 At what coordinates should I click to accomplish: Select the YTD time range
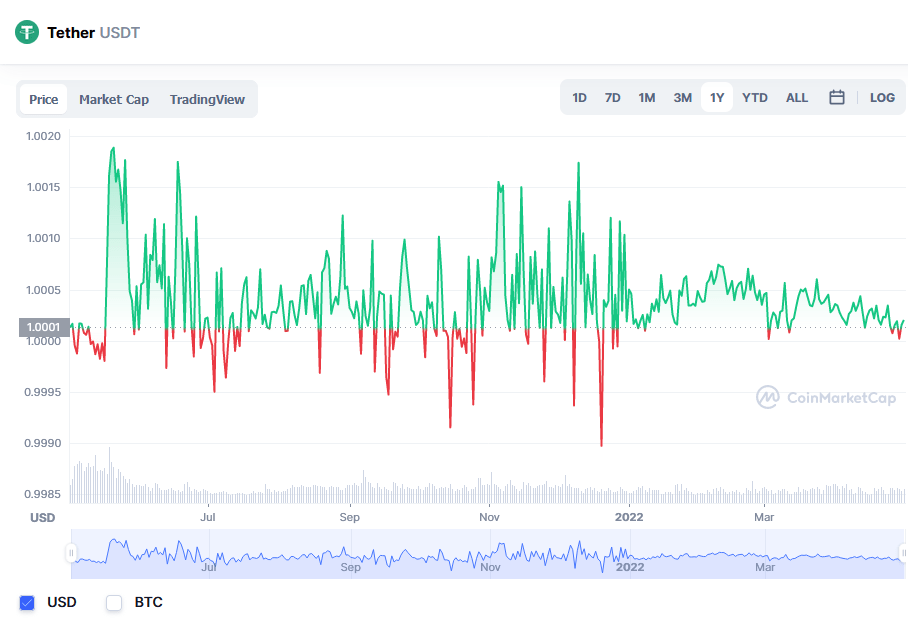pyautogui.click(x=755, y=98)
